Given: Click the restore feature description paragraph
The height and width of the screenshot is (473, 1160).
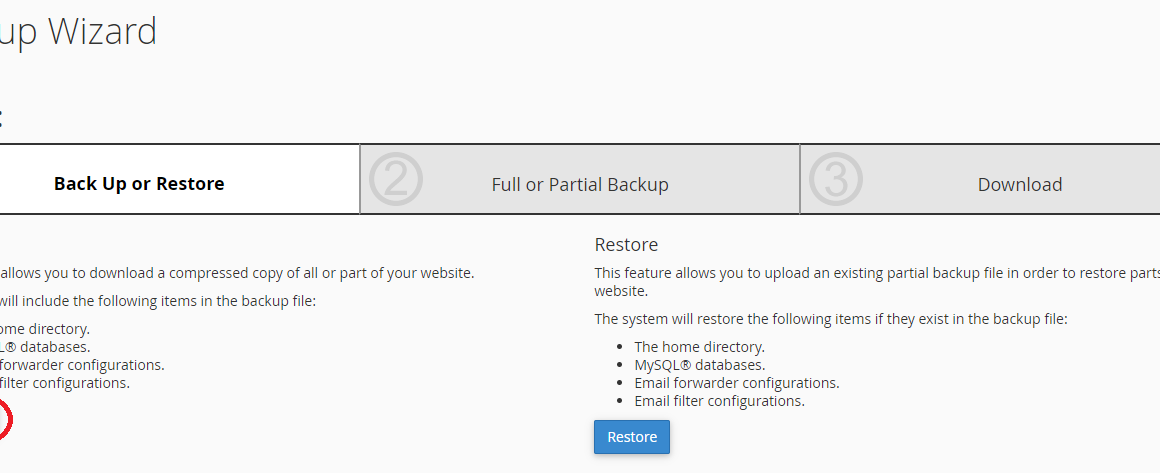Looking at the screenshot, I should click(877, 281).
